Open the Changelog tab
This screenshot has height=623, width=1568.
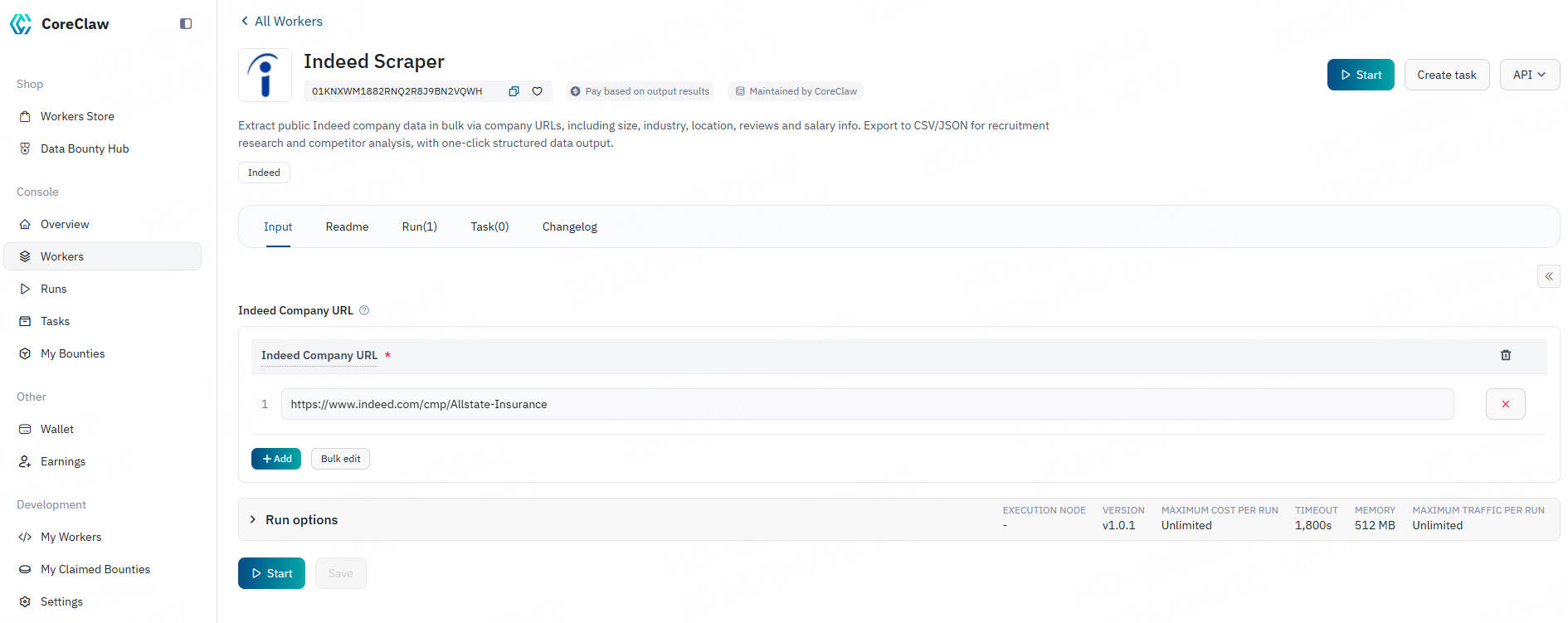click(x=569, y=226)
